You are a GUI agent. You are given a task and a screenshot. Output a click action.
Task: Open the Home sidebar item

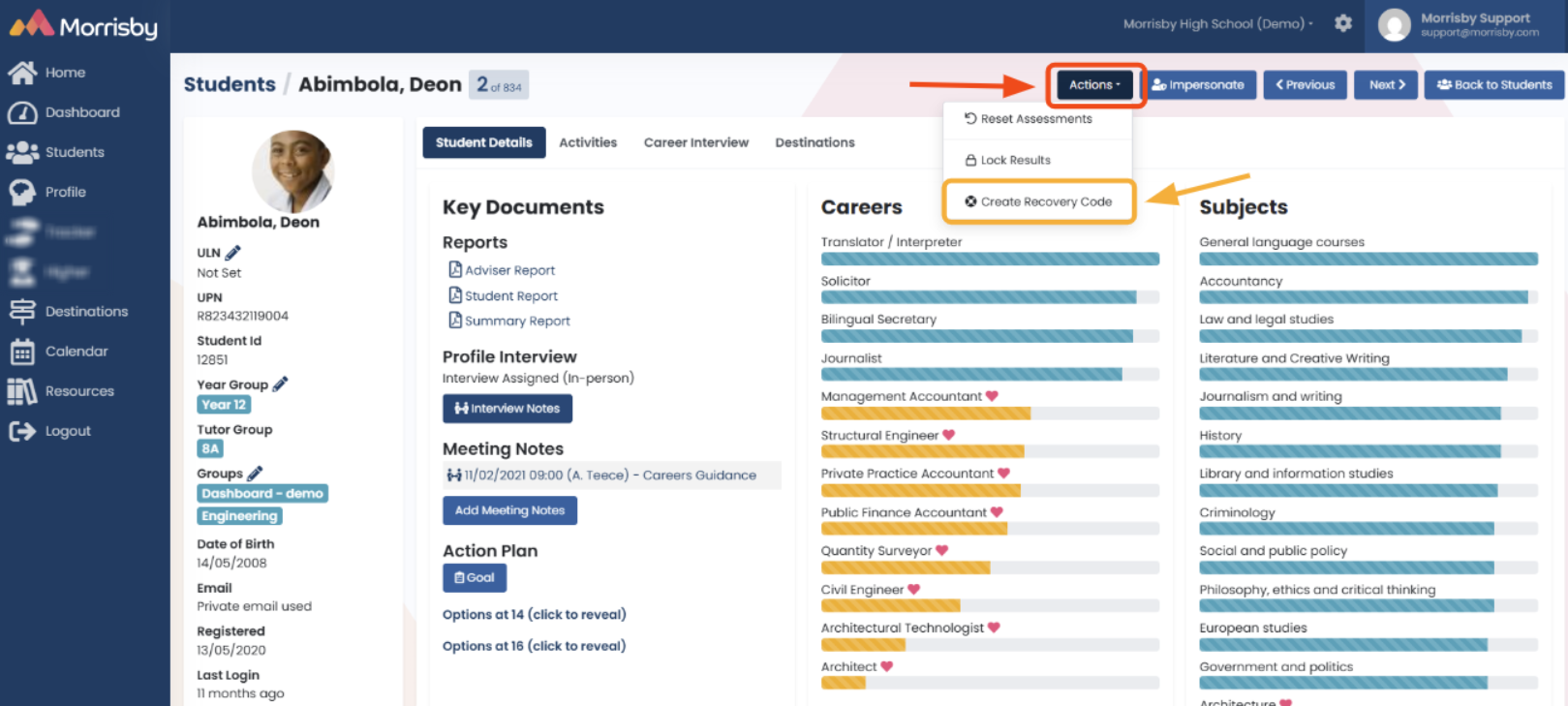point(46,73)
